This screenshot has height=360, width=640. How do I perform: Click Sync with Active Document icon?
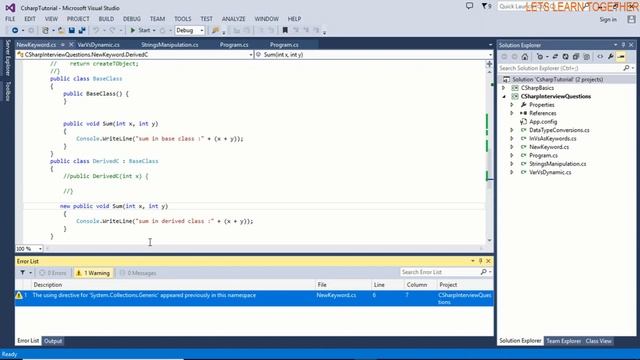point(555,57)
